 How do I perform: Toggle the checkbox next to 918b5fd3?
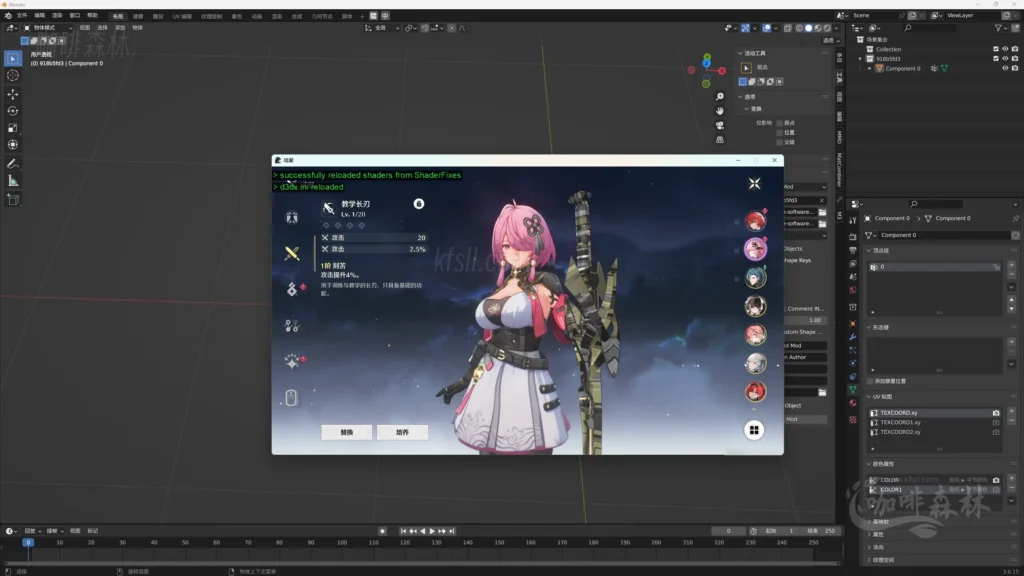click(x=996, y=59)
